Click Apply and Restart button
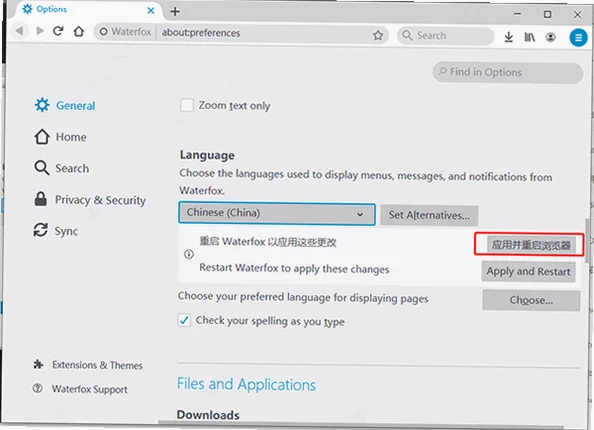Screen dimensions: 594x430 pyautogui.click(x=528, y=271)
